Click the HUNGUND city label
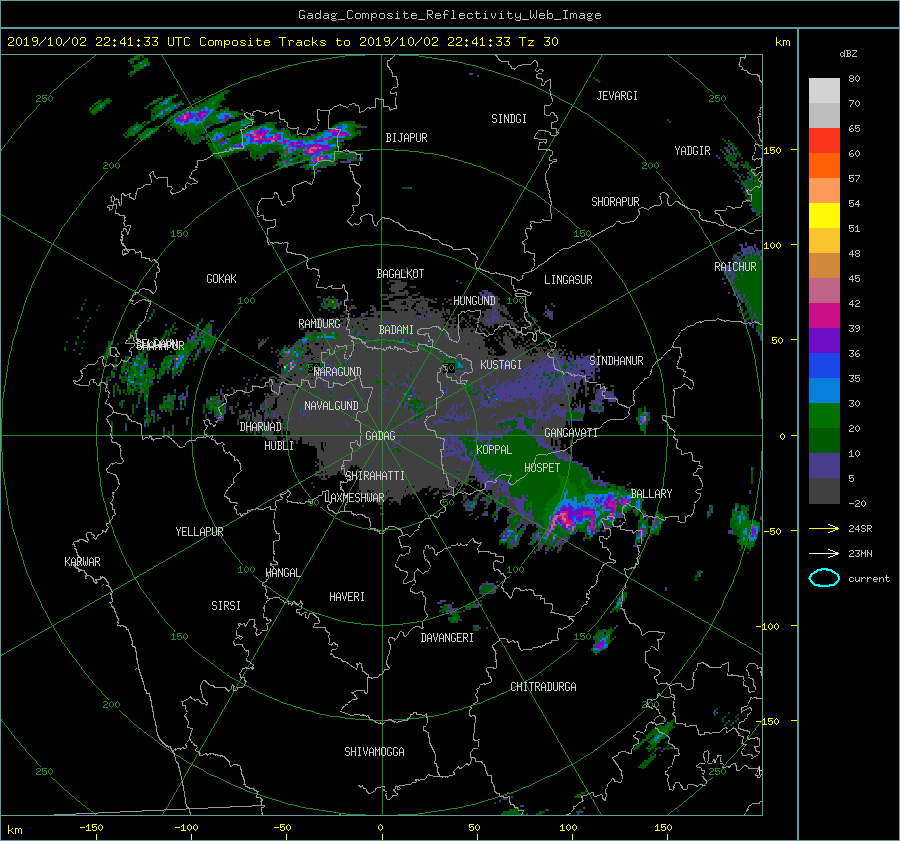This screenshot has width=900, height=841. coord(474,300)
